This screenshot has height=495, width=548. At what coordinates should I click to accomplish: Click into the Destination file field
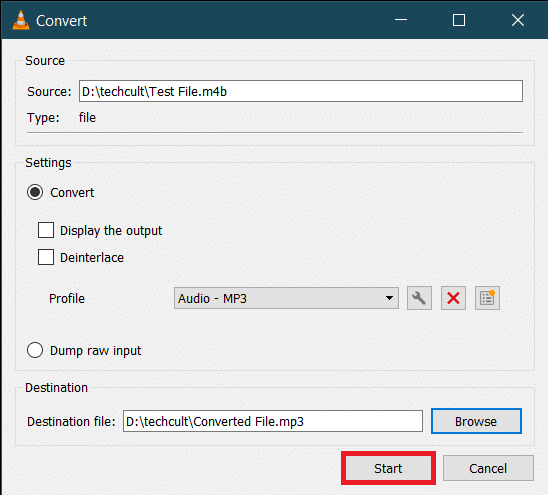coord(273,421)
